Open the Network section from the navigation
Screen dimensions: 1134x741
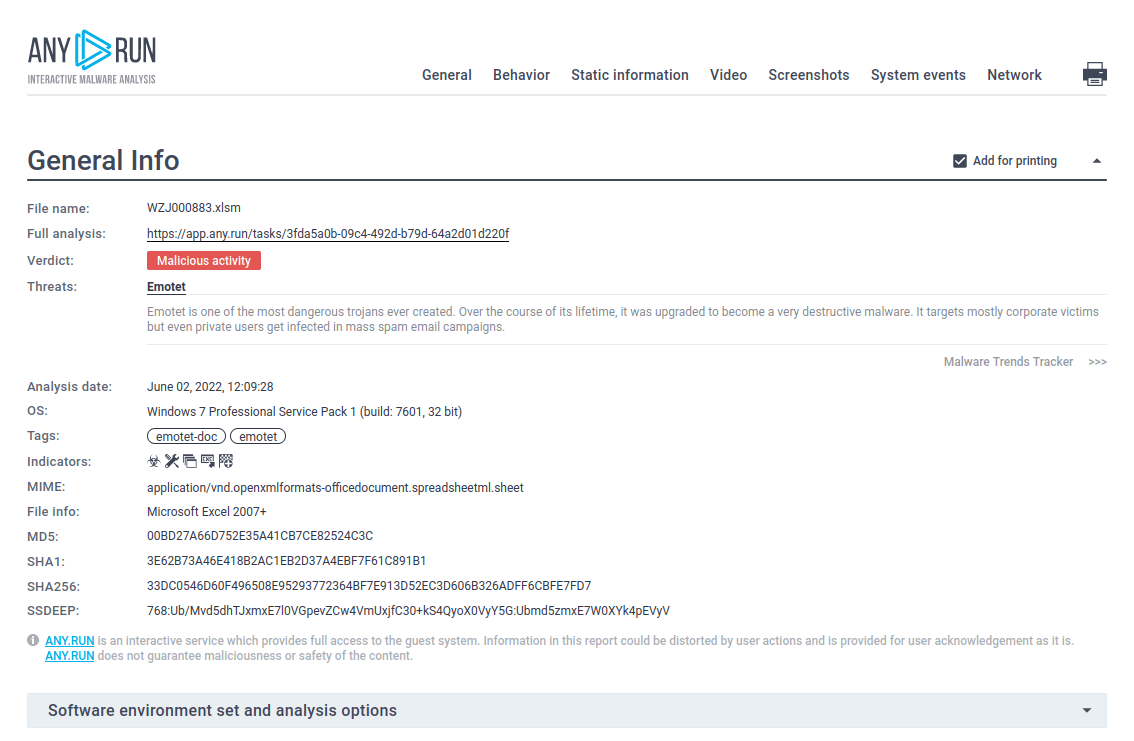pos(1014,74)
